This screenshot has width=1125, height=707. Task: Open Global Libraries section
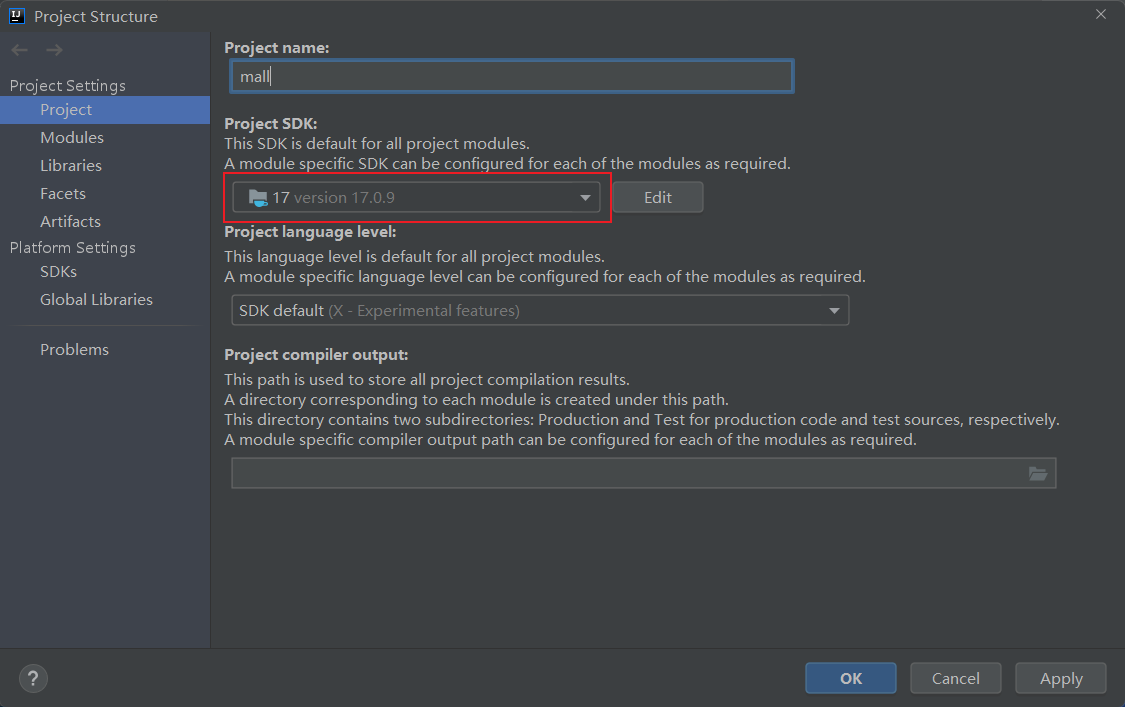(x=96, y=300)
